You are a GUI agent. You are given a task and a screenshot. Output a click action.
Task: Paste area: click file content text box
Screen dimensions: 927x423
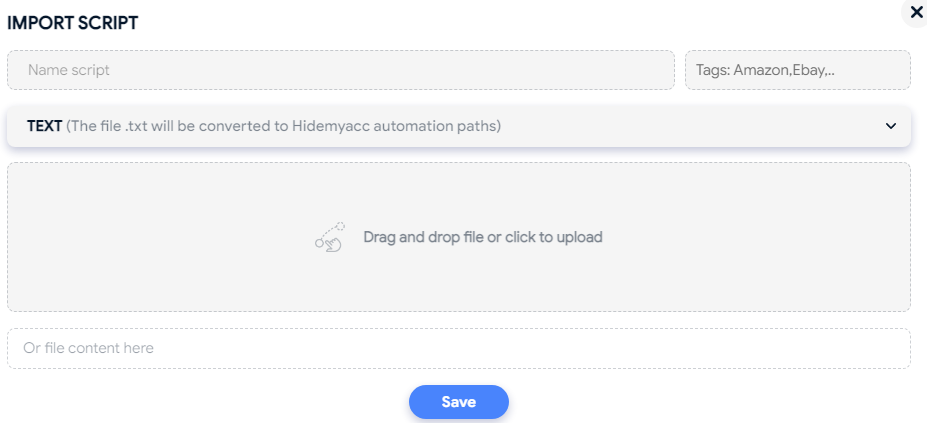(459, 348)
